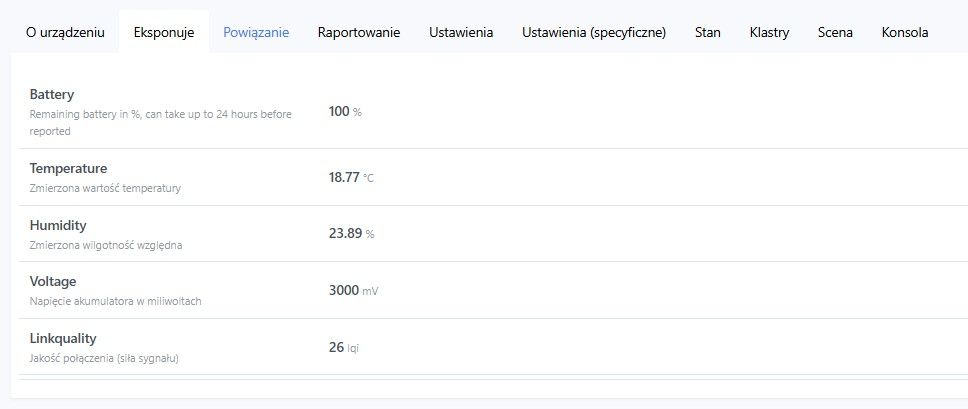The image size is (968, 409).
Task: Switch to the Powiązanie tab
Action: (x=256, y=32)
